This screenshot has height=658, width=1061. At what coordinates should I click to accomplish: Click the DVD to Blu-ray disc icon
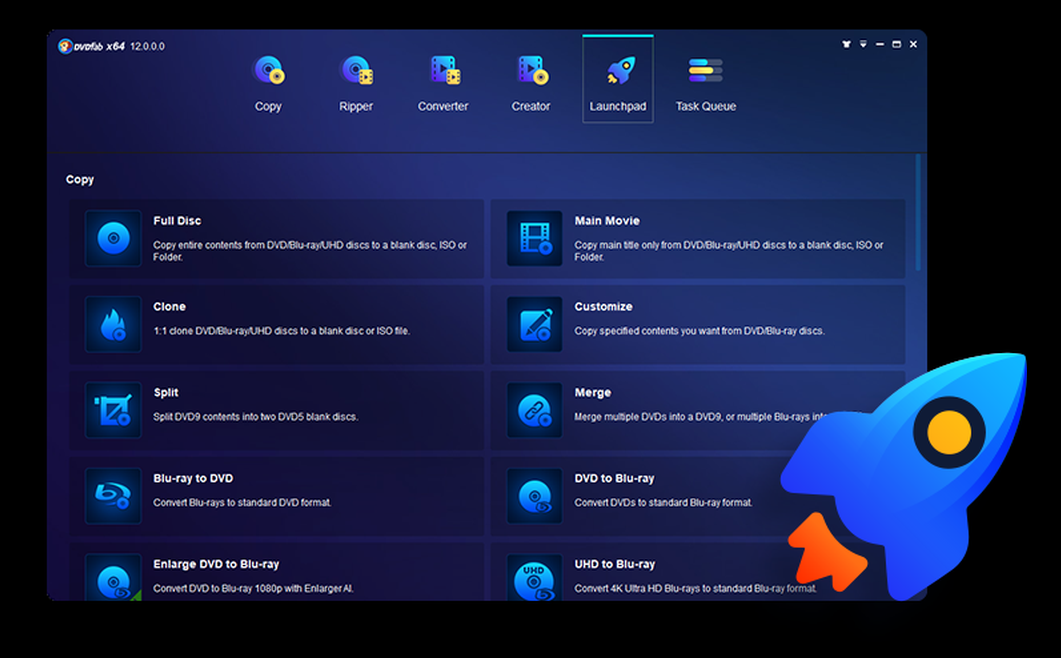[x=535, y=496]
